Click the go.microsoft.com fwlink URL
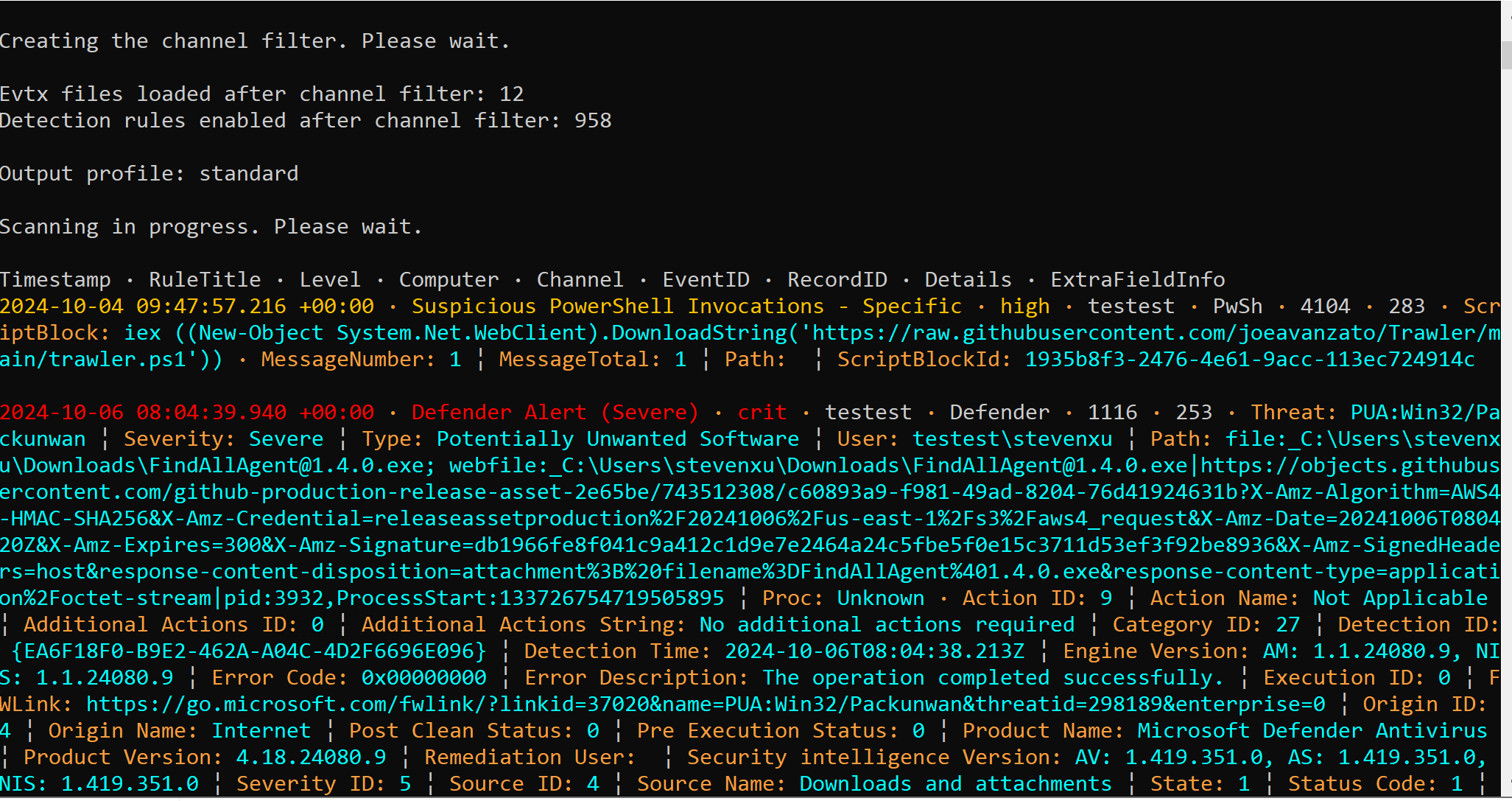Viewport: 1512px width, 801px height. point(706,704)
